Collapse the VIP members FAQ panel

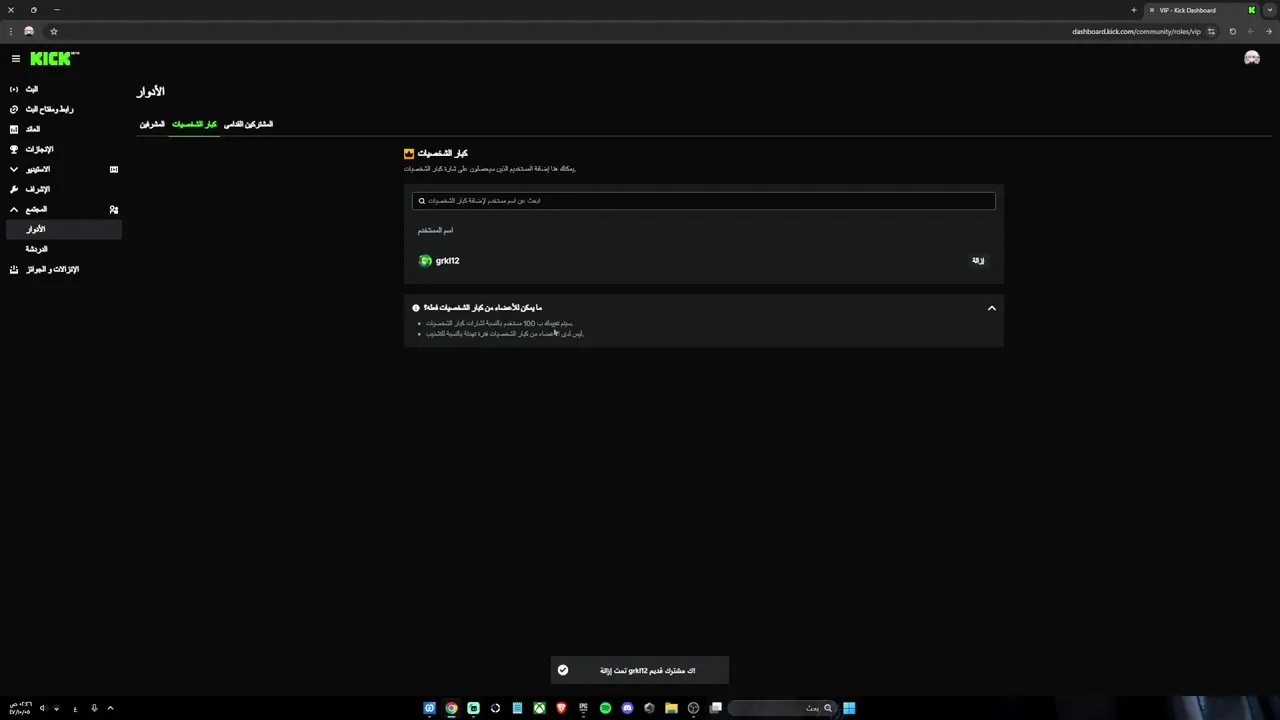[x=992, y=308]
